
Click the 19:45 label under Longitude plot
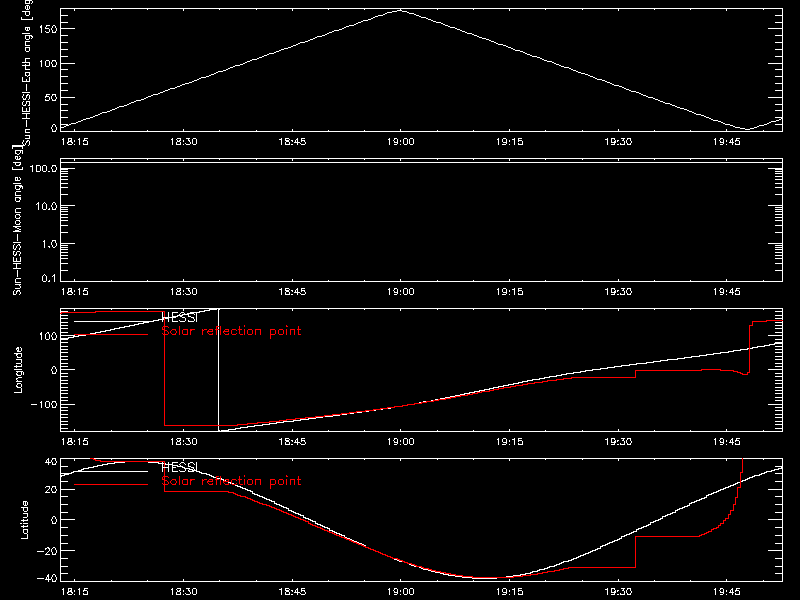(727, 441)
